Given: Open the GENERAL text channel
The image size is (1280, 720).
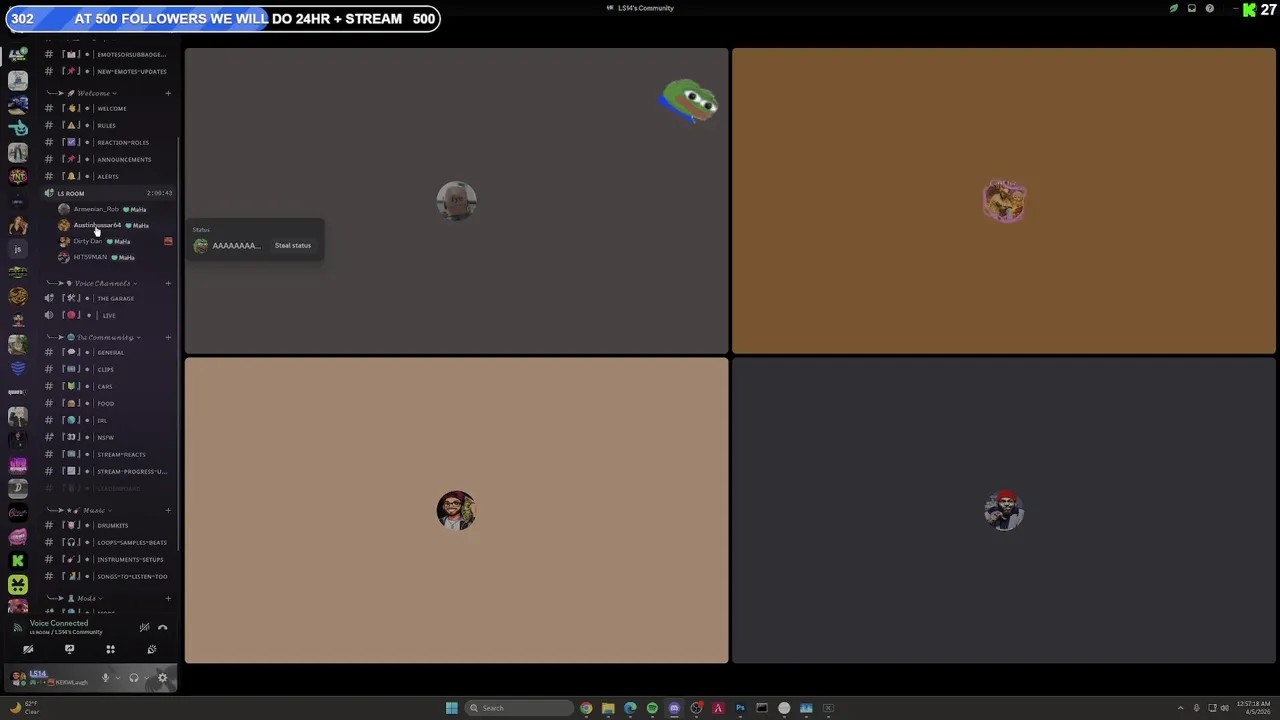Looking at the screenshot, I should tap(108, 352).
